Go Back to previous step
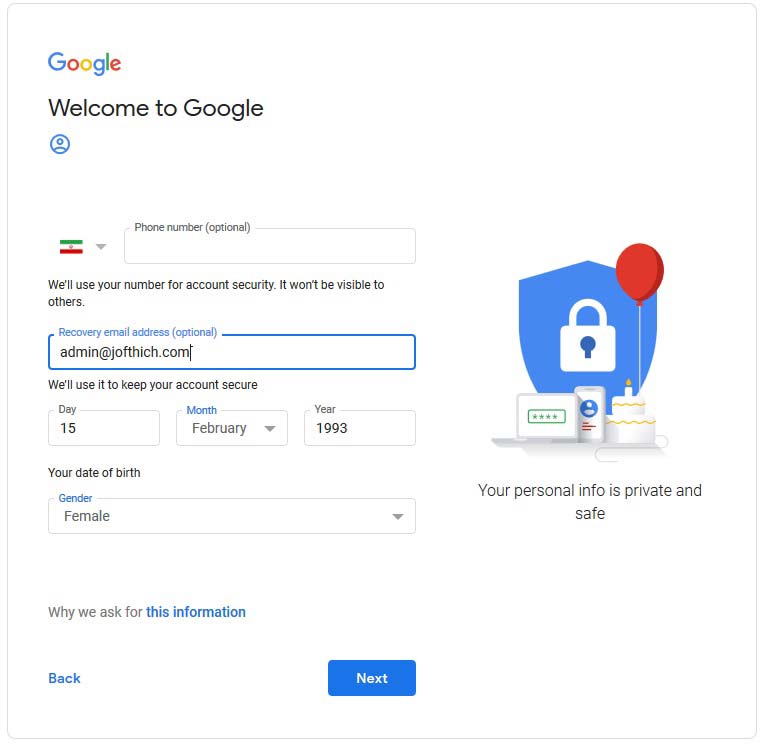The image size is (760, 746). [64, 678]
